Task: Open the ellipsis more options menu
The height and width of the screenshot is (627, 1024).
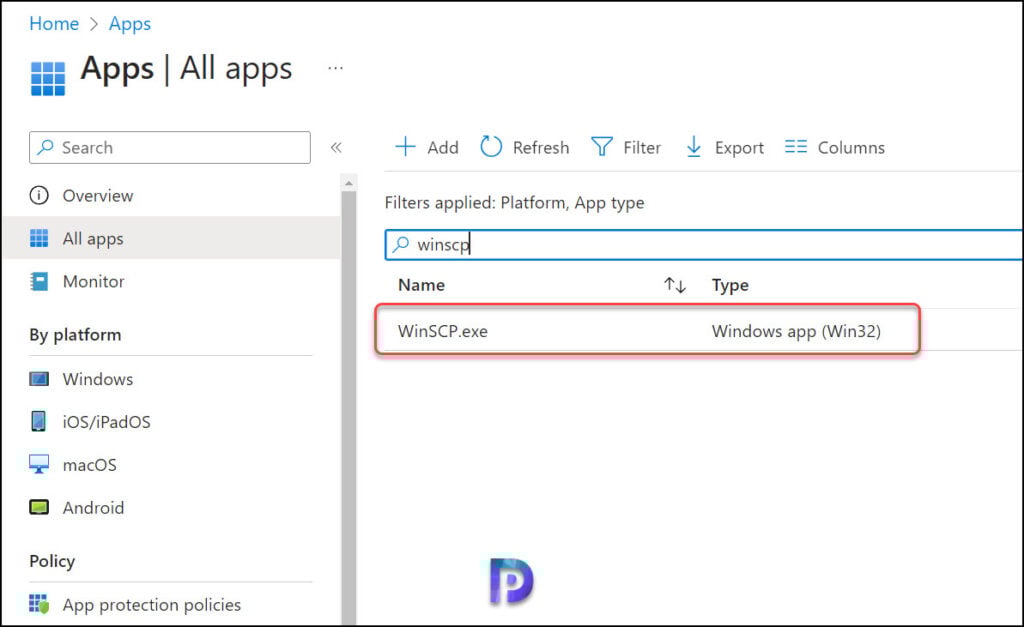Action: tap(335, 68)
